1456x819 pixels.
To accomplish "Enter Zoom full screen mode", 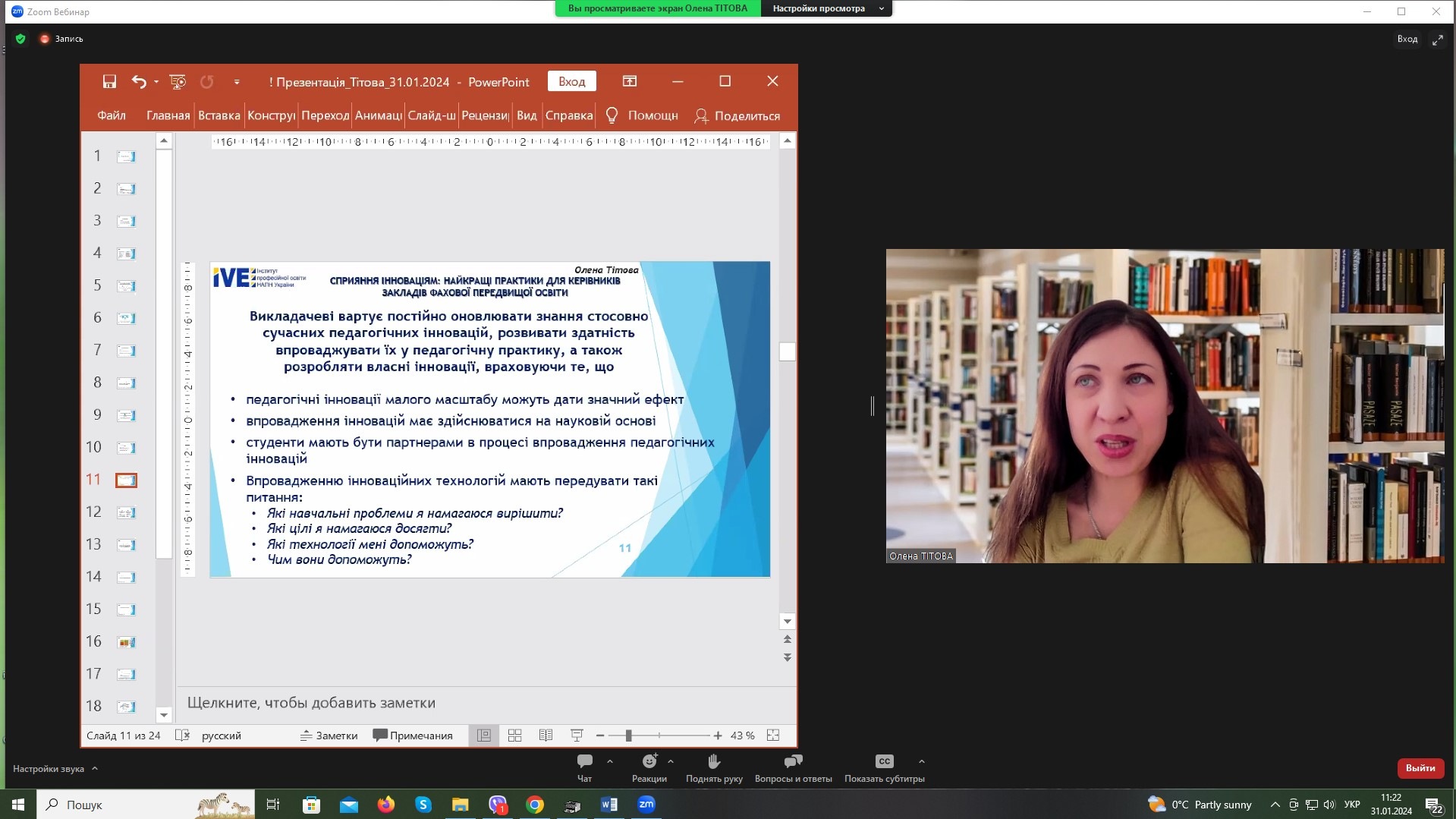I will coord(1437,39).
